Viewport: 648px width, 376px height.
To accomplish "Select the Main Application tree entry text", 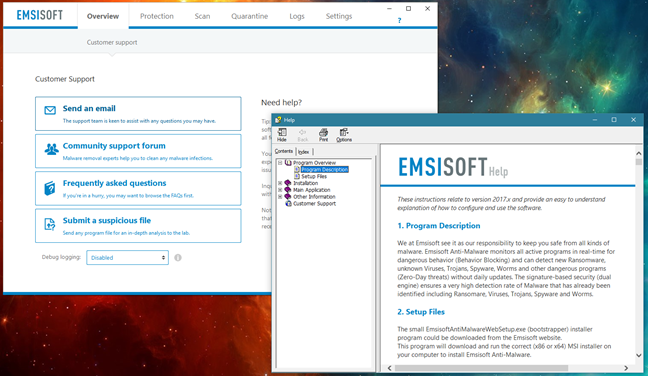I will [312, 190].
